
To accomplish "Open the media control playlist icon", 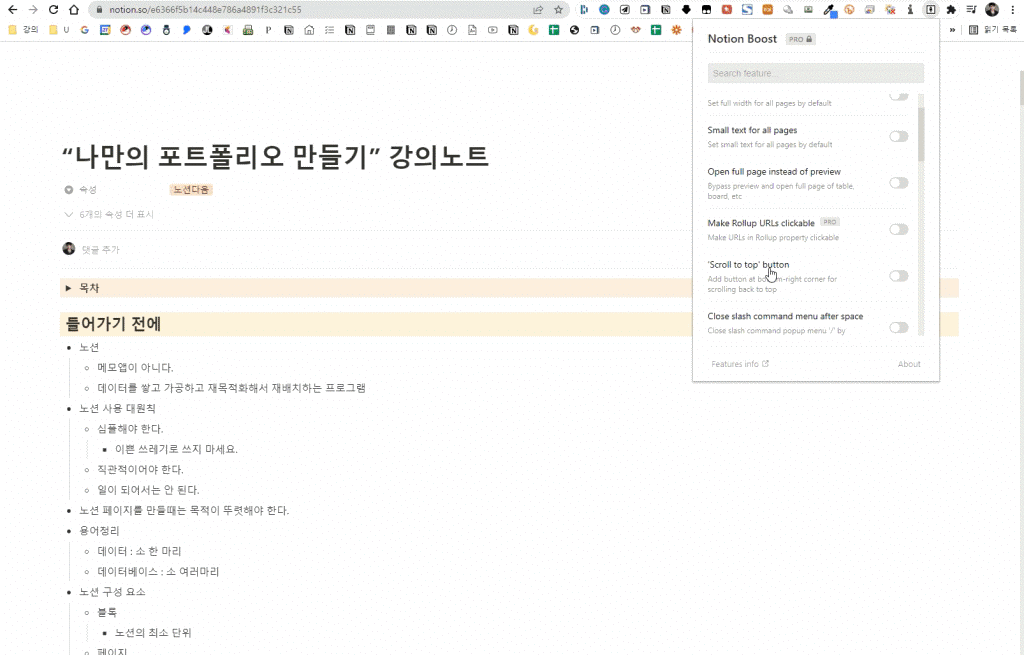I will pos(971,10).
